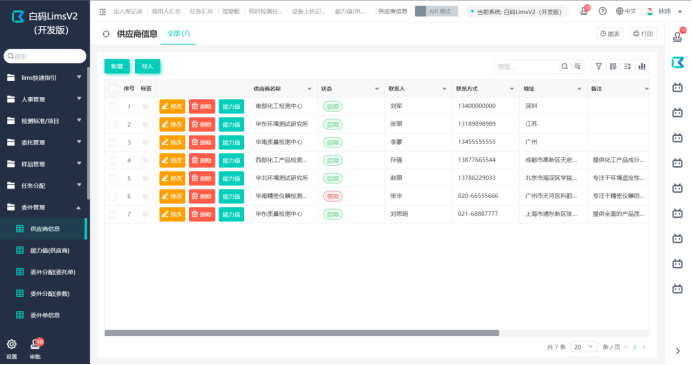Toggle the AIR 模式 switch

click(x=436, y=11)
